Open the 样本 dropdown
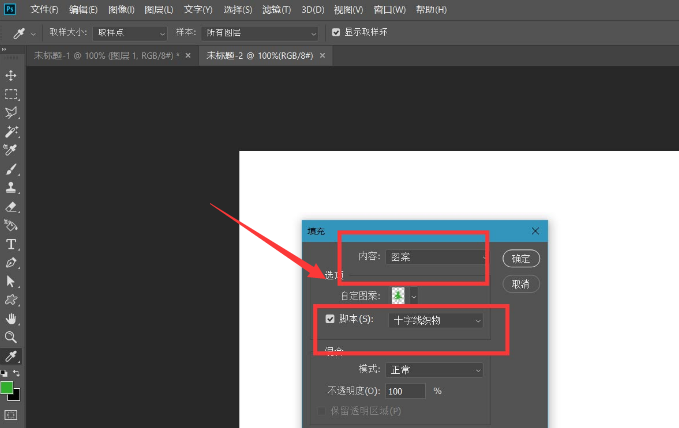Viewport: 679px width, 428px height. [259, 33]
